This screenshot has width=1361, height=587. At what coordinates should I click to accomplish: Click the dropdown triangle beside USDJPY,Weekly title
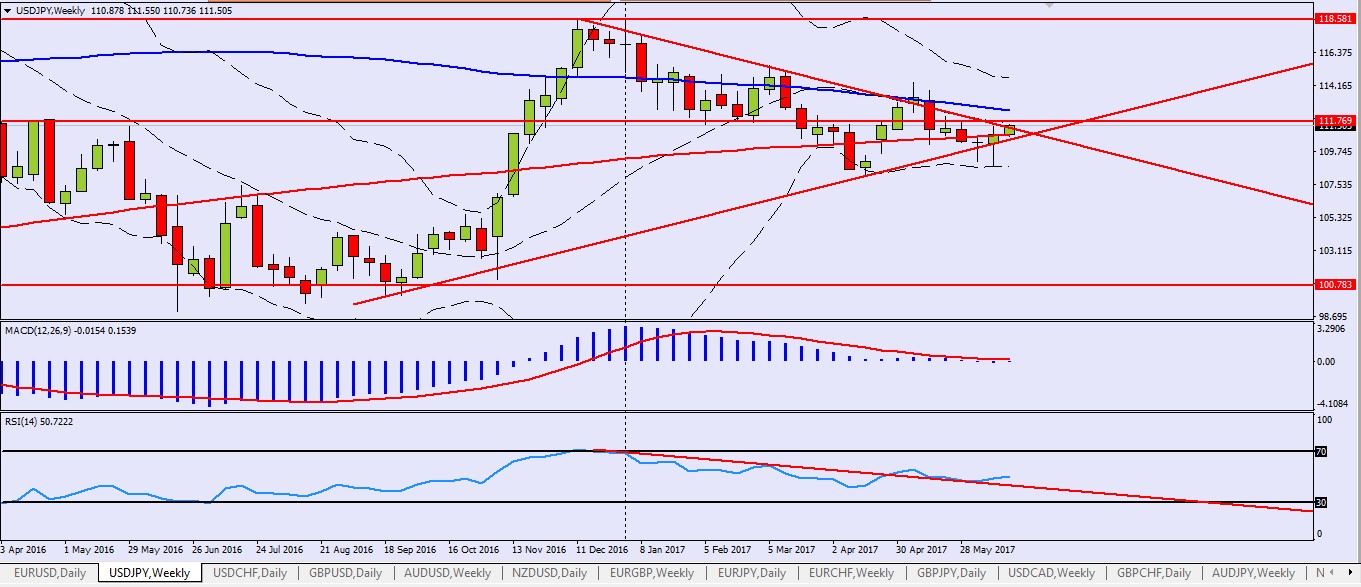pyautogui.click(x=8, y=9)
